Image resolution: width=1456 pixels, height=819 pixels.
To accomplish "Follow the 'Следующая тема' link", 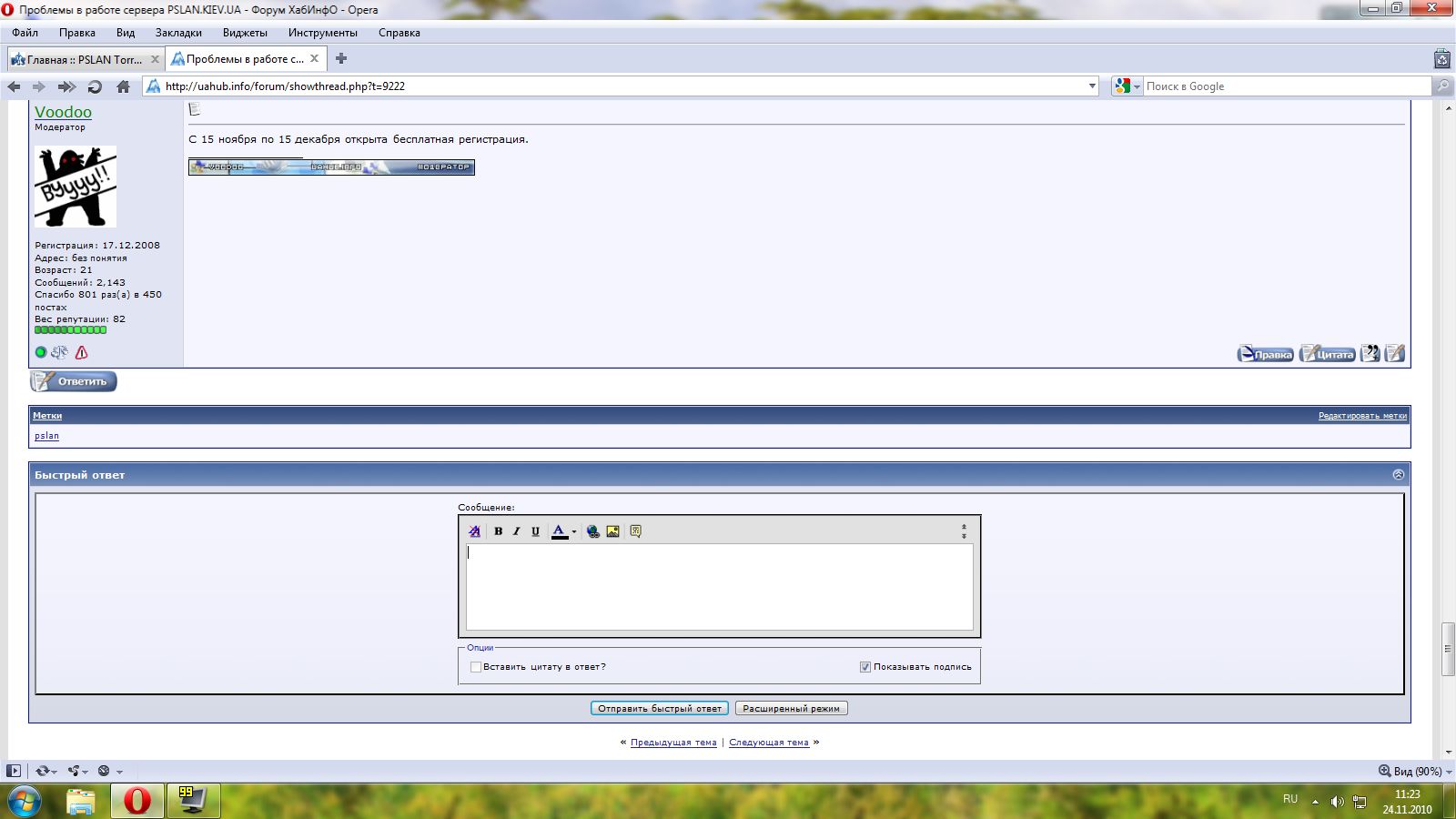I will (768, 743).
